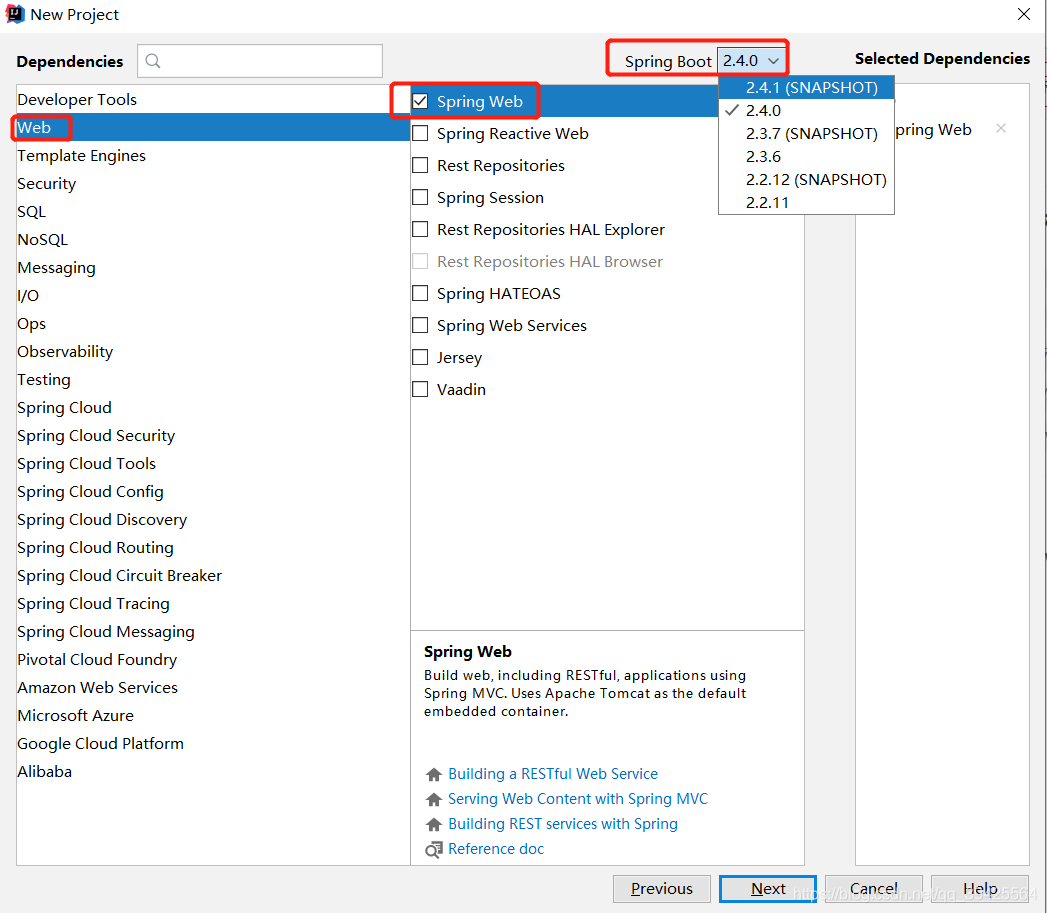This screenshot has width=1047, height=913.
Task: Select Spring Cloud Circuit Breaker category
Action: pos(213,576)
